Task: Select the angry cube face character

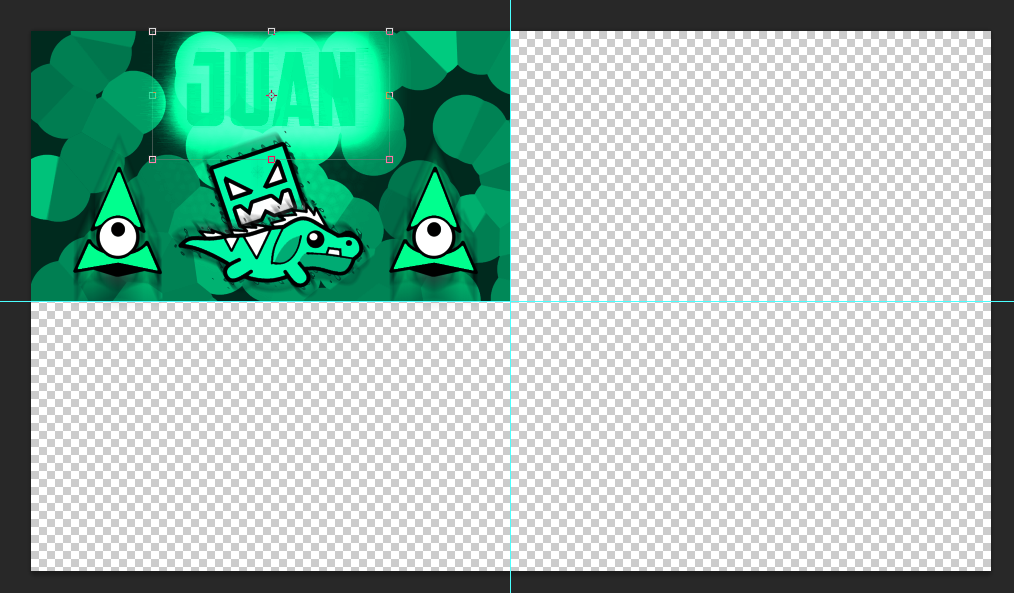Action: point(257,187)
